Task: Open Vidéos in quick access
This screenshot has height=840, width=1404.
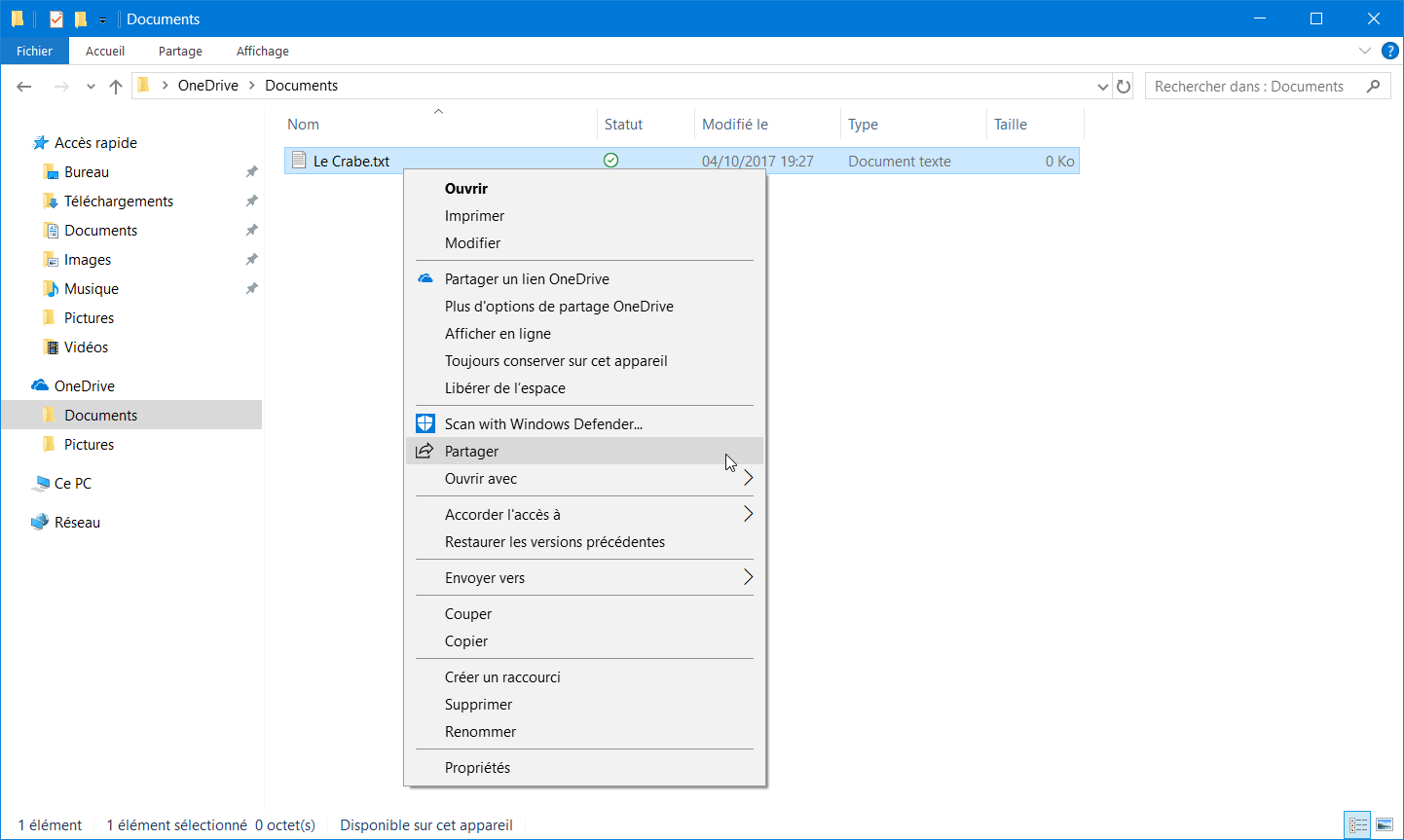Action: tap(87, 347)
